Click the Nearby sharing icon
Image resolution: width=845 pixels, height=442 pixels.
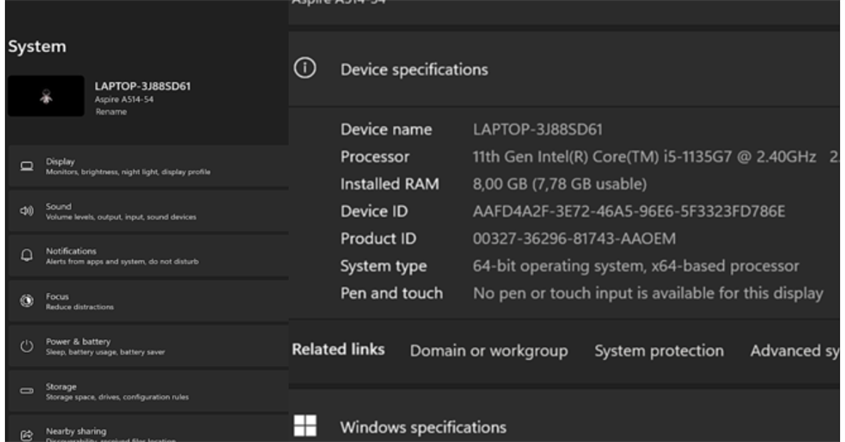tap(27, 434)
